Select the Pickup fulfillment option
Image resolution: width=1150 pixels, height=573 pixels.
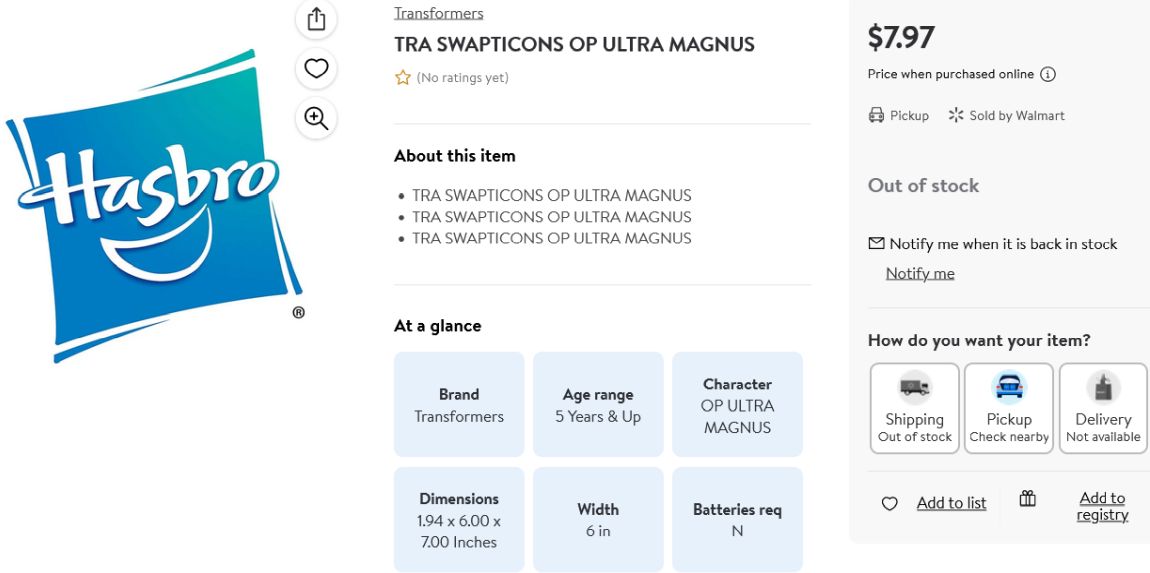coord(1008,408)
